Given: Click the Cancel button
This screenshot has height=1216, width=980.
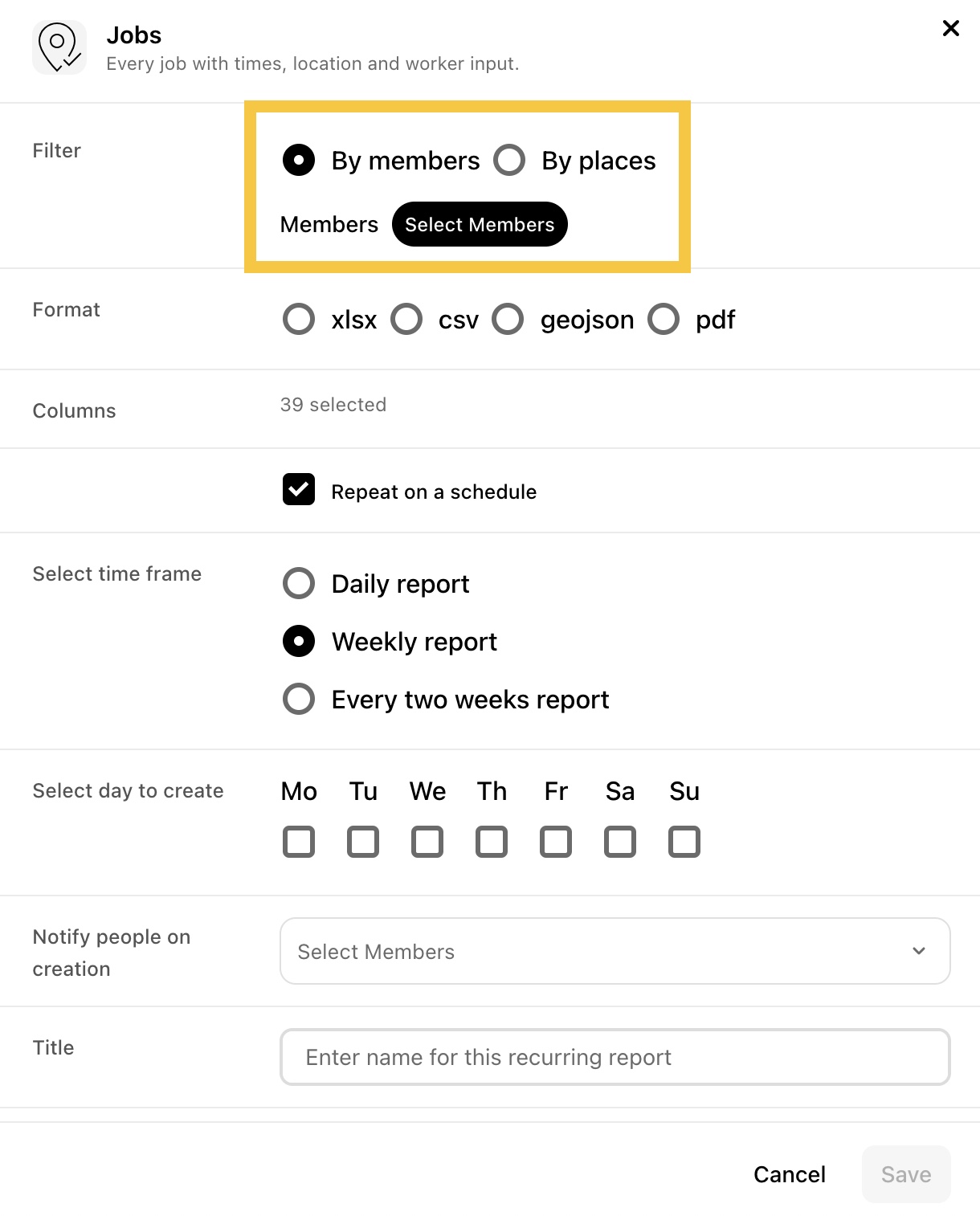Looking at the screenshot, I should 790,1174.
